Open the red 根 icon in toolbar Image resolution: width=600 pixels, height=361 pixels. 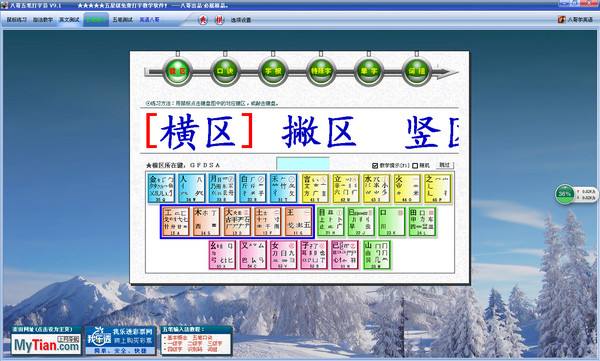click(219, 20)
